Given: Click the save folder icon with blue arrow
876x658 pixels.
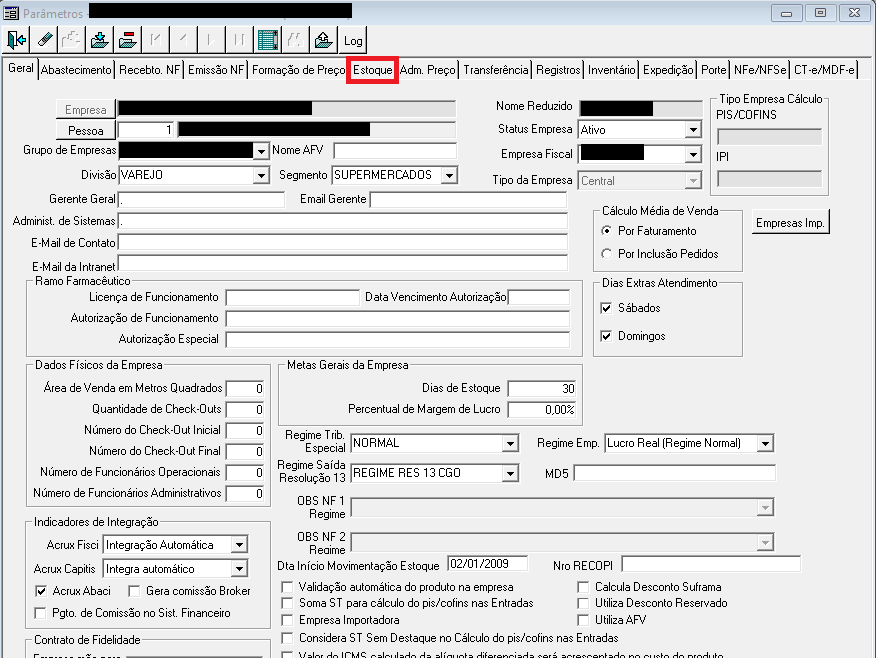Looking at the screenshot, I should pyautogui.click(x=100, y=40).
